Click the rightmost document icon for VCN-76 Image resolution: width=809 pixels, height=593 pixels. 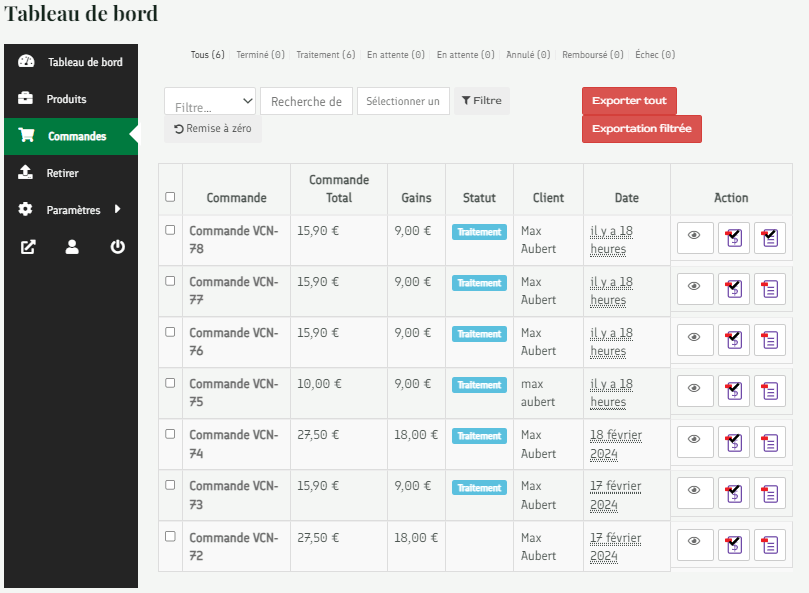(x=770, y=340)
